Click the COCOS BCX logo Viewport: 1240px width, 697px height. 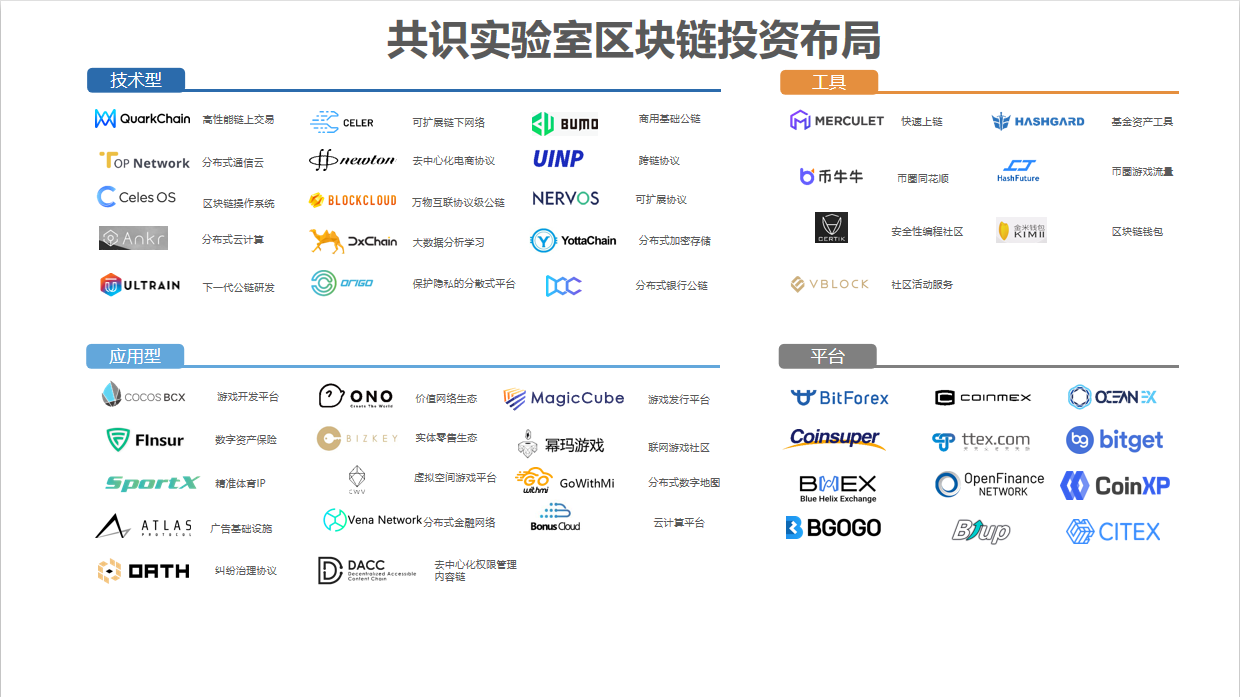(143, 395)
